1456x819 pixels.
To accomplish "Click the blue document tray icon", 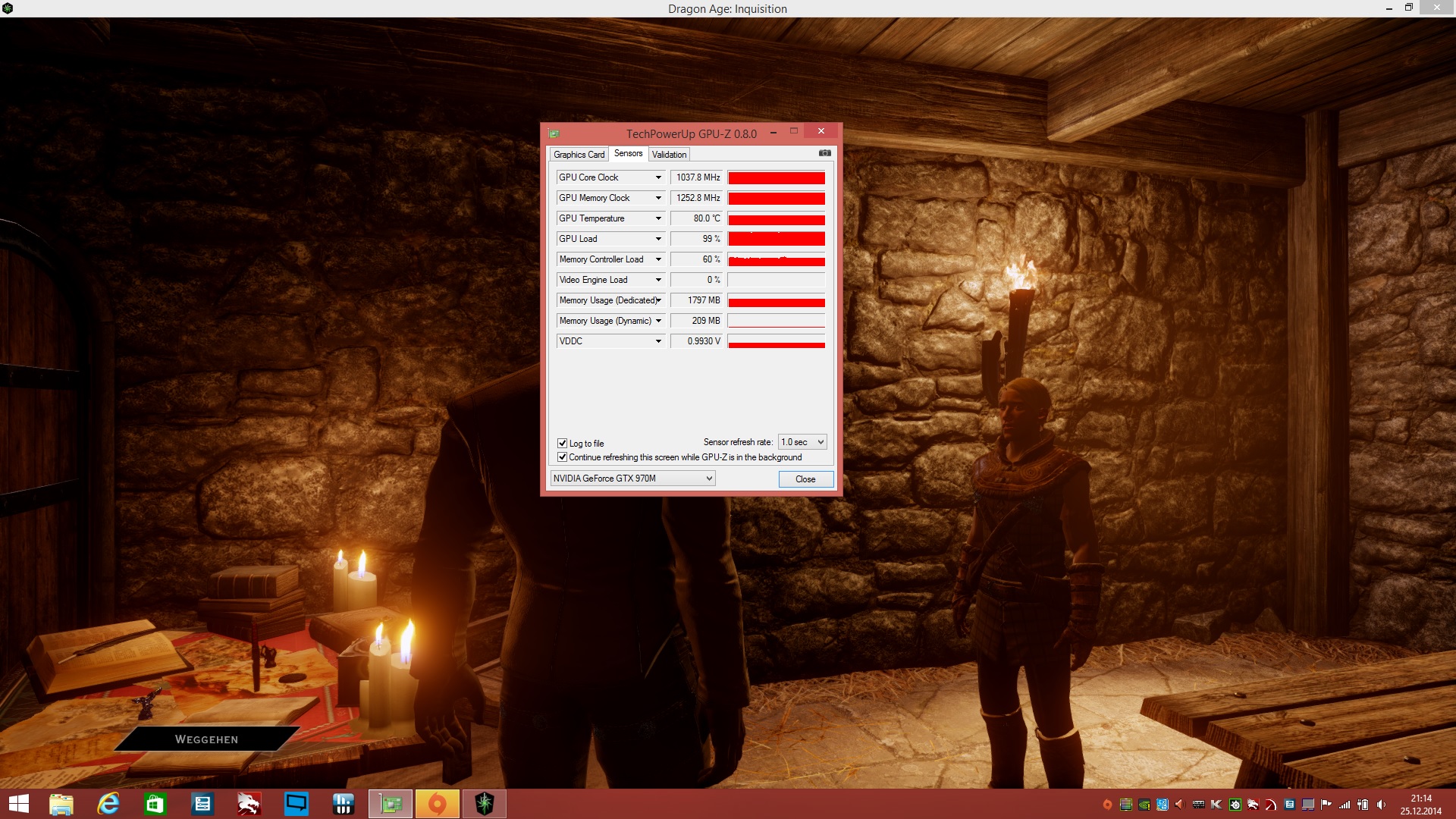I will tap(1289, 805).
